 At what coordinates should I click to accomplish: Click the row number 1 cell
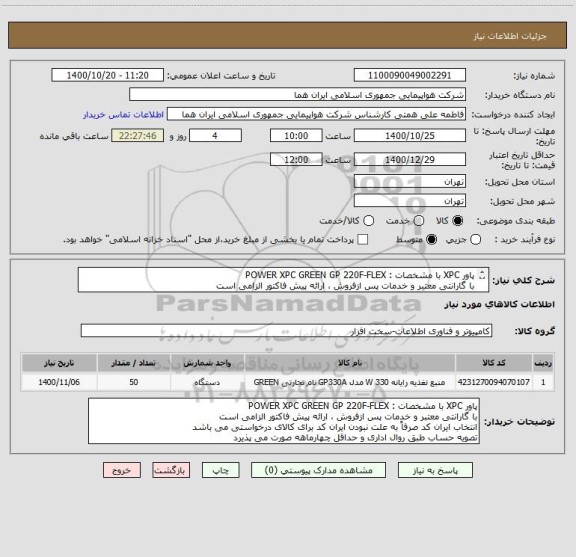coord(543,382)
